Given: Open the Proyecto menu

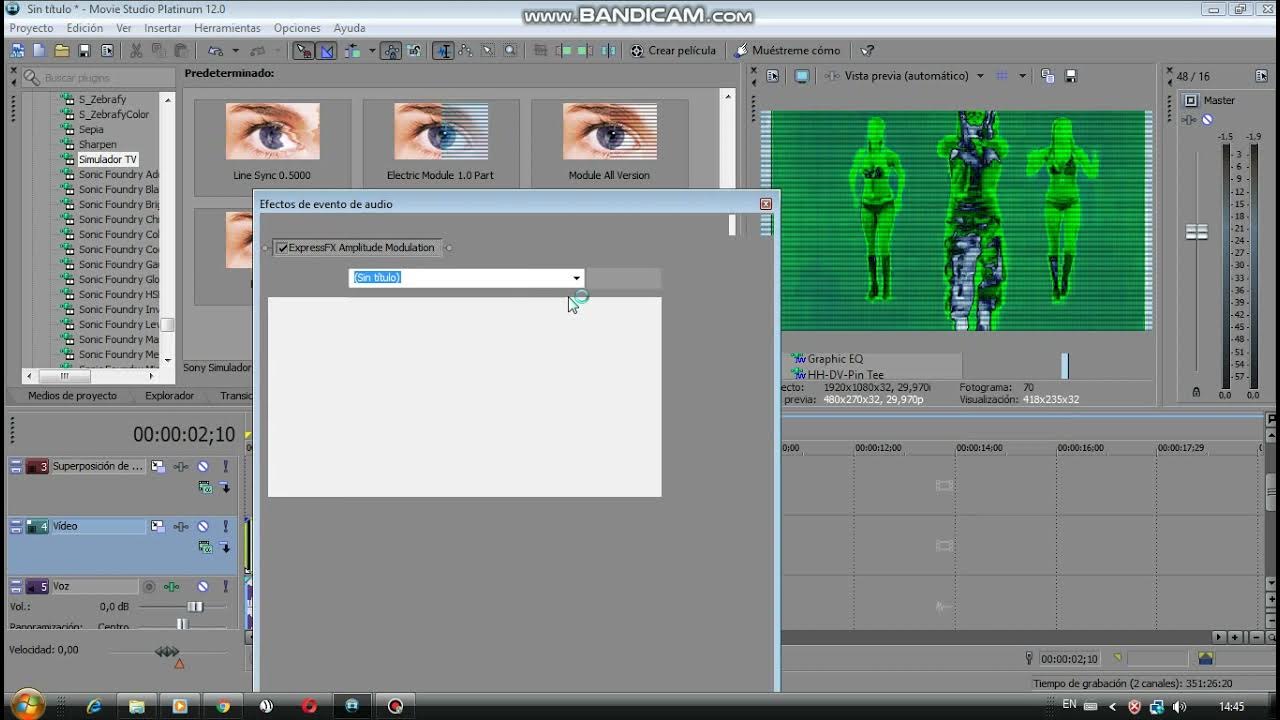Looking at the screenshot, I should point(31,28).
